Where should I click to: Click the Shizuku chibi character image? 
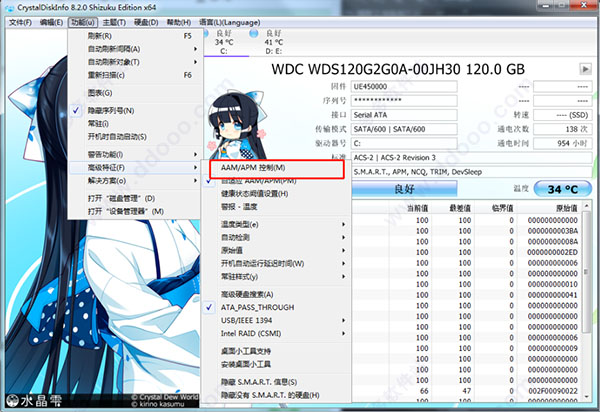click(237, 125)
